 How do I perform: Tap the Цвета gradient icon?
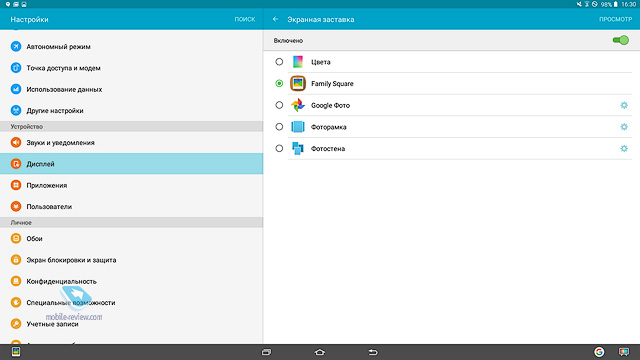(x=298, y=62)
